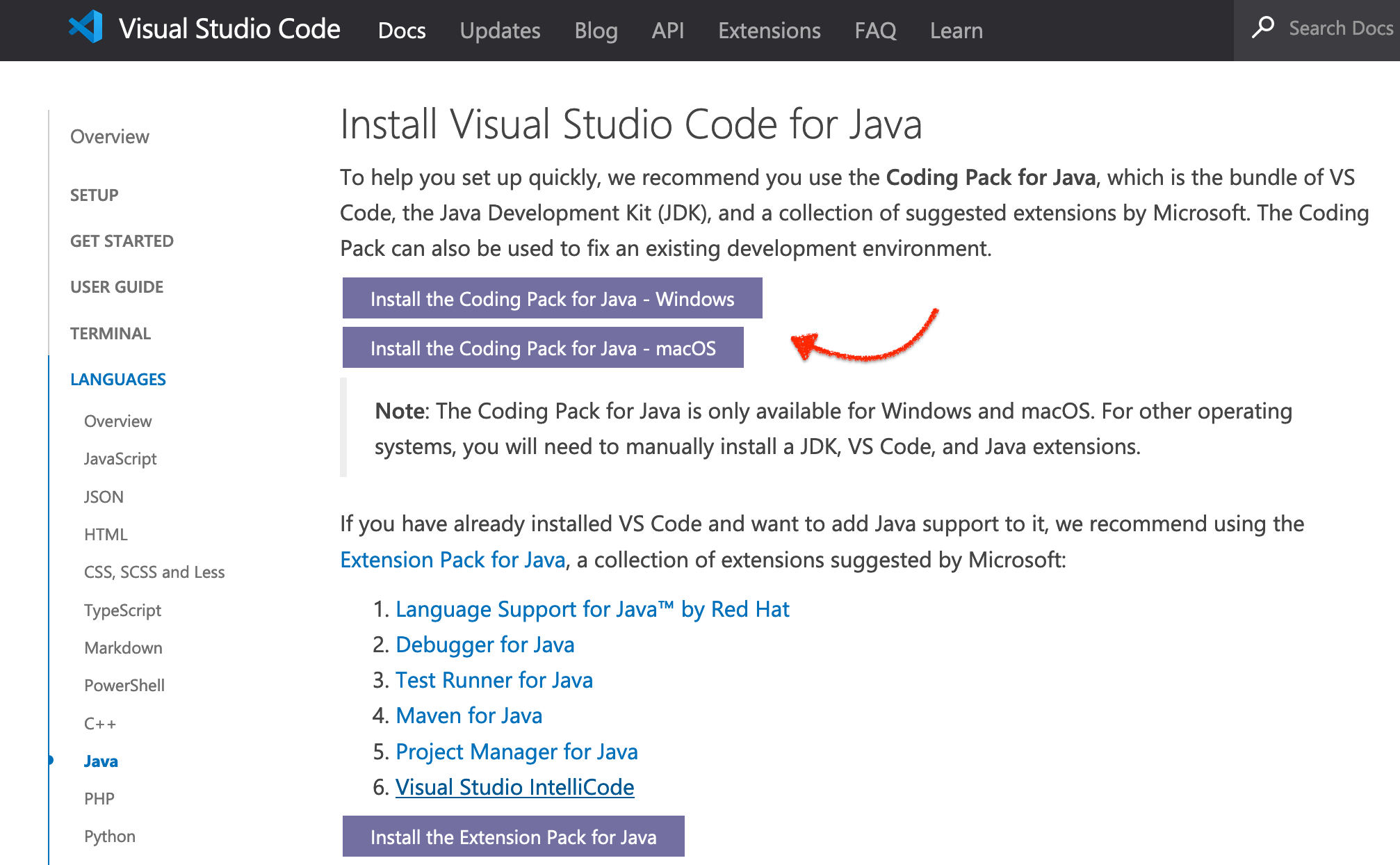This screenshot has width=1400, height=865.
Task: Open Language Support for Java by Red Hat
Action: tap(592, 609)
